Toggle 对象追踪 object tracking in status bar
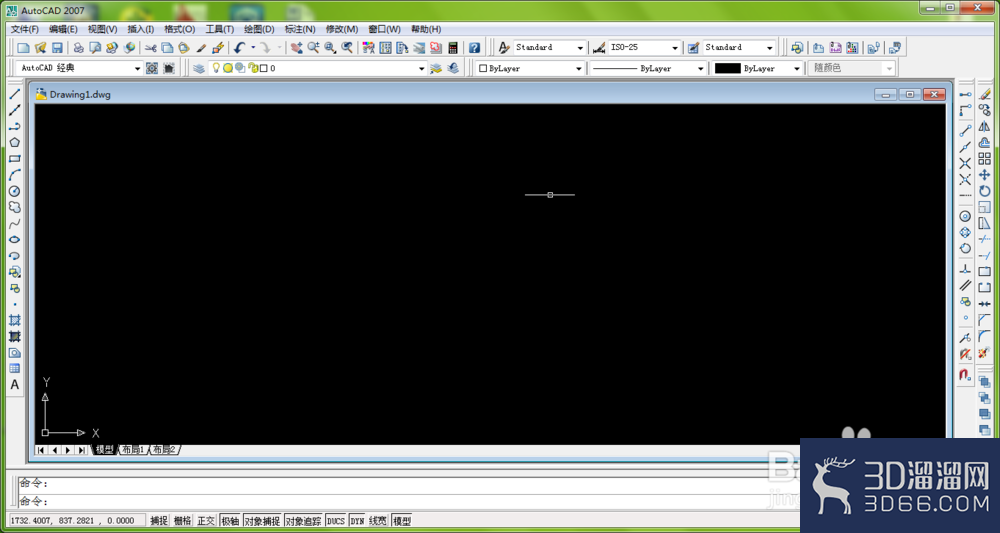This screenshot has height=533, width=1000. coord(304,521)
